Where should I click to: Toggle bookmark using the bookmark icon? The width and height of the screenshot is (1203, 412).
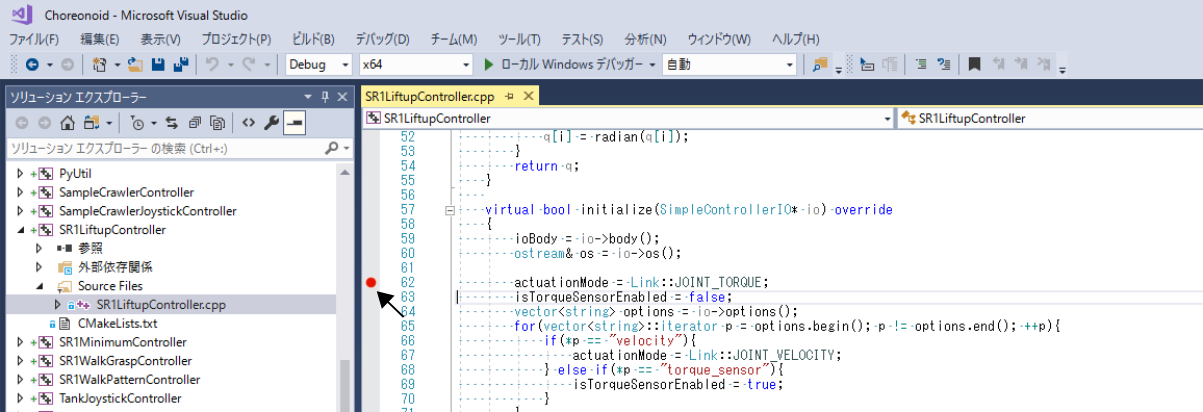click(973, 65)
